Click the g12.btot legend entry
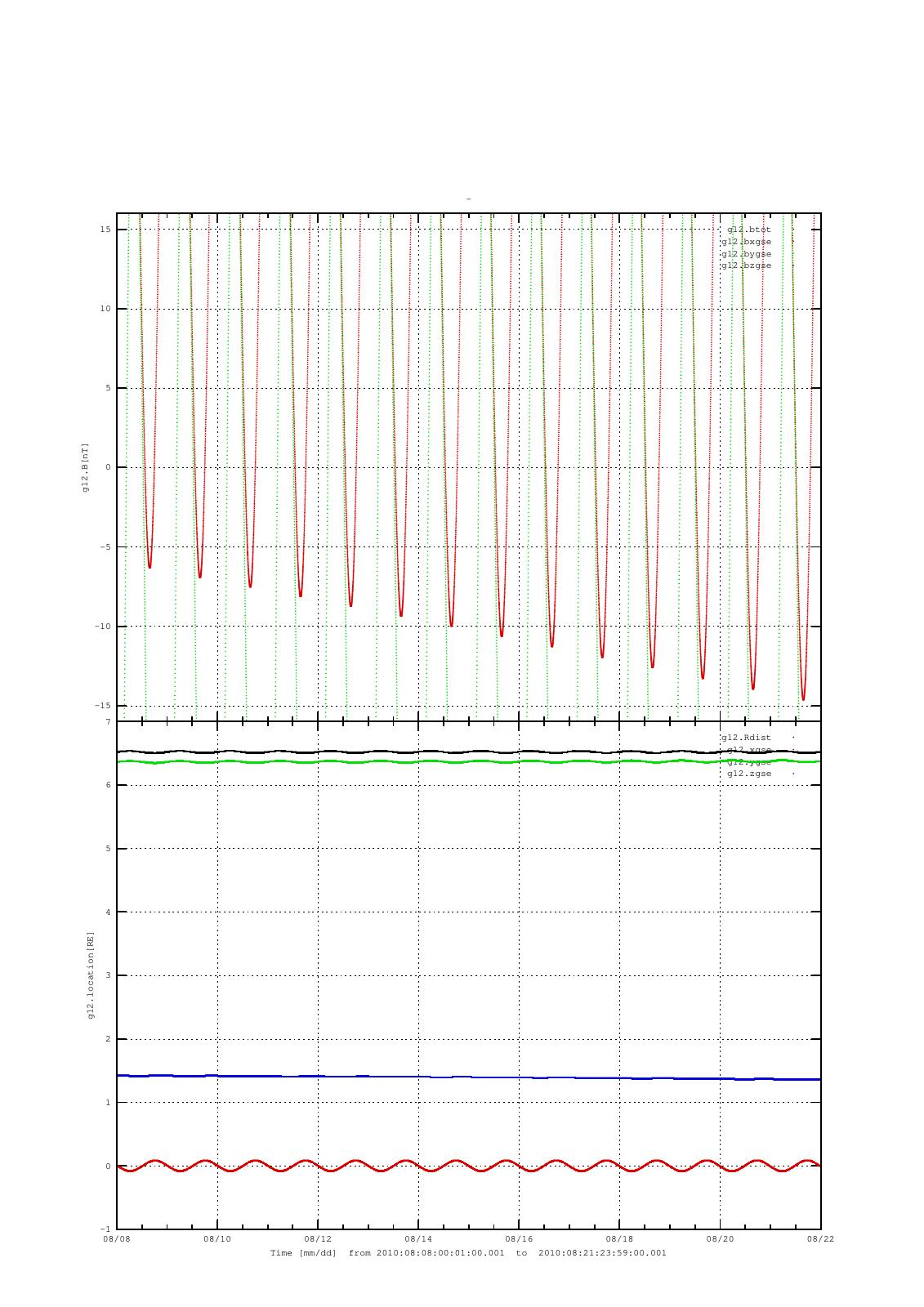Viewport: 924px width, 1307px height. [749, 230]
